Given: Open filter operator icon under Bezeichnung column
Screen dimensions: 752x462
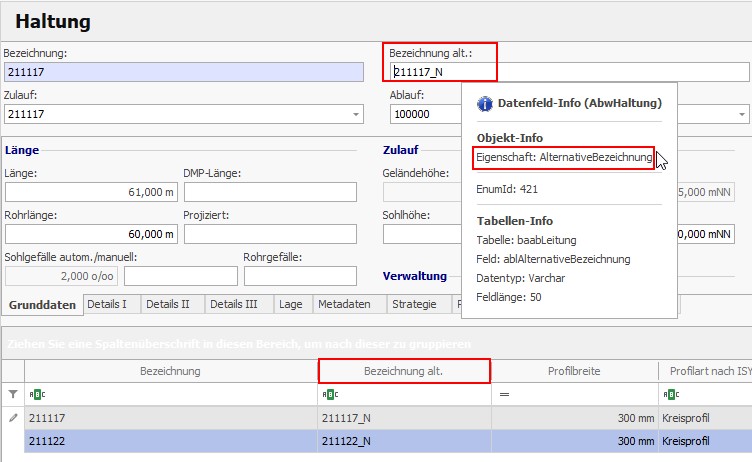Looking at the screenshot, I should [x=37, y=395].
